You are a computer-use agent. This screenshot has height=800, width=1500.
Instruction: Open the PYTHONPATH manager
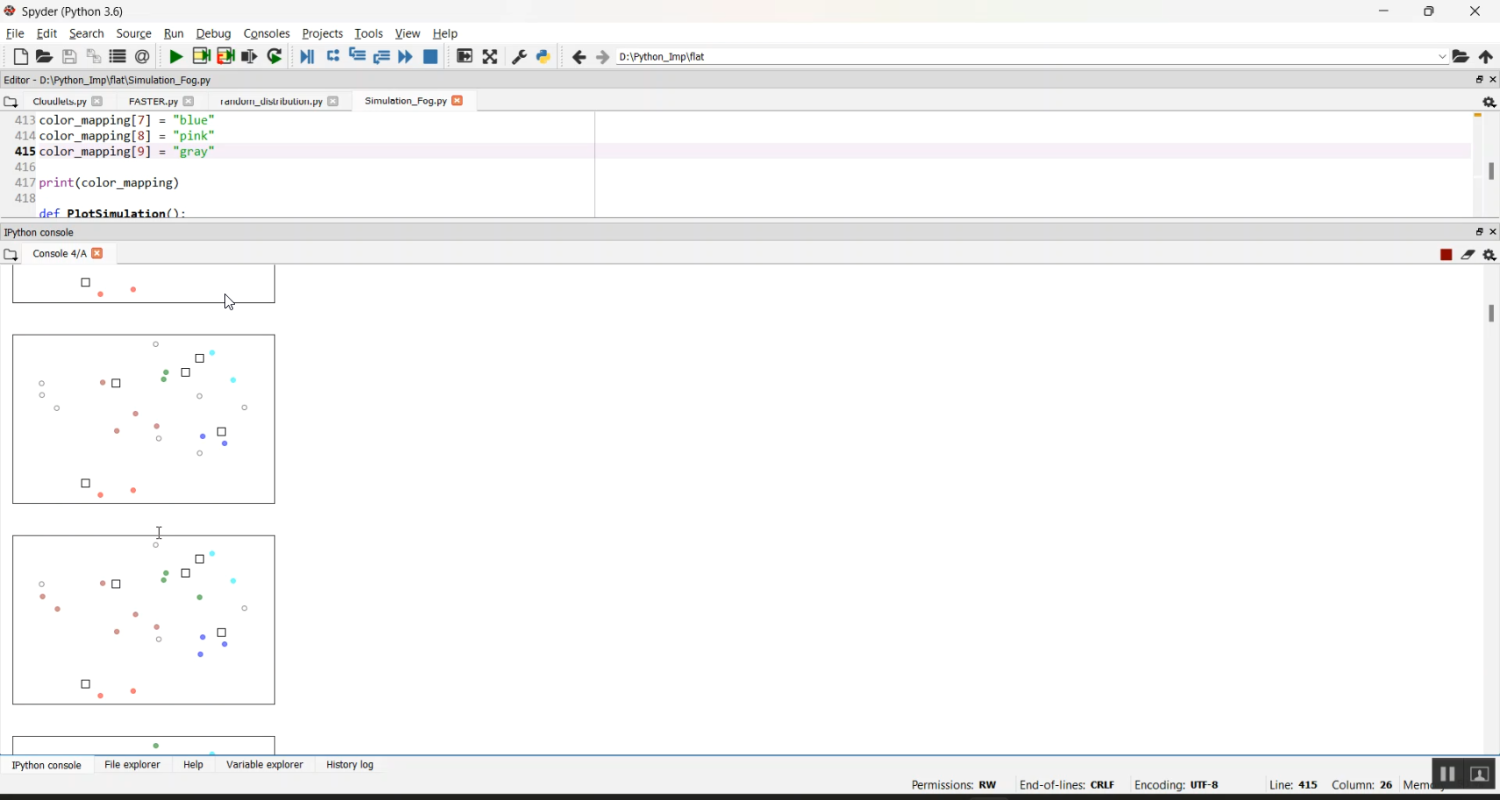tap(543, 57)
